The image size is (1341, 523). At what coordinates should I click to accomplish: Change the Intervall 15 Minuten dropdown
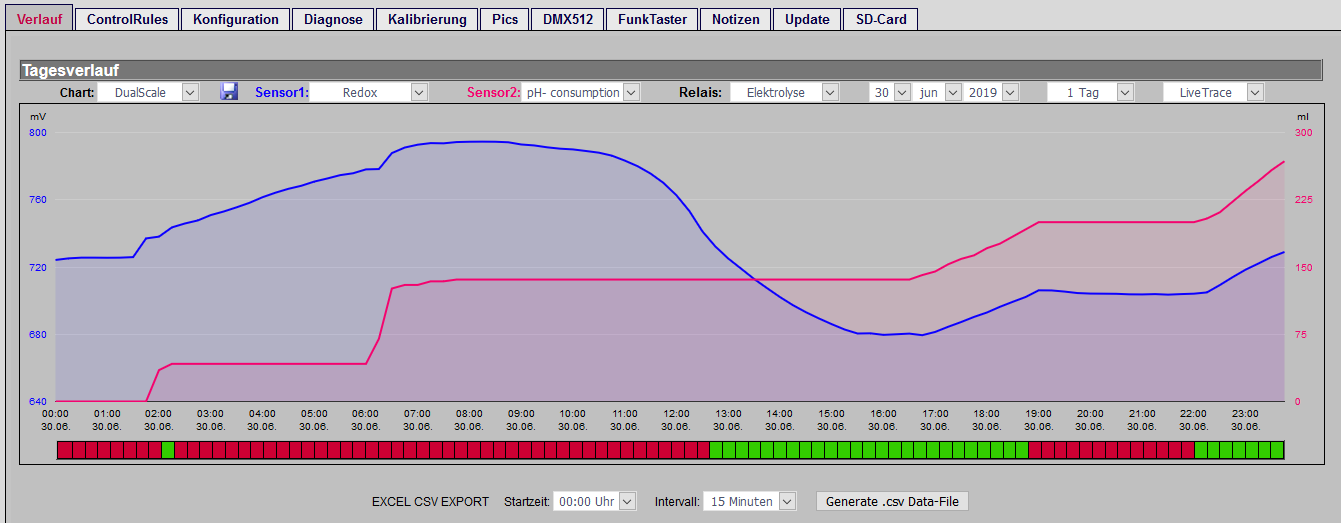point(750,501)
